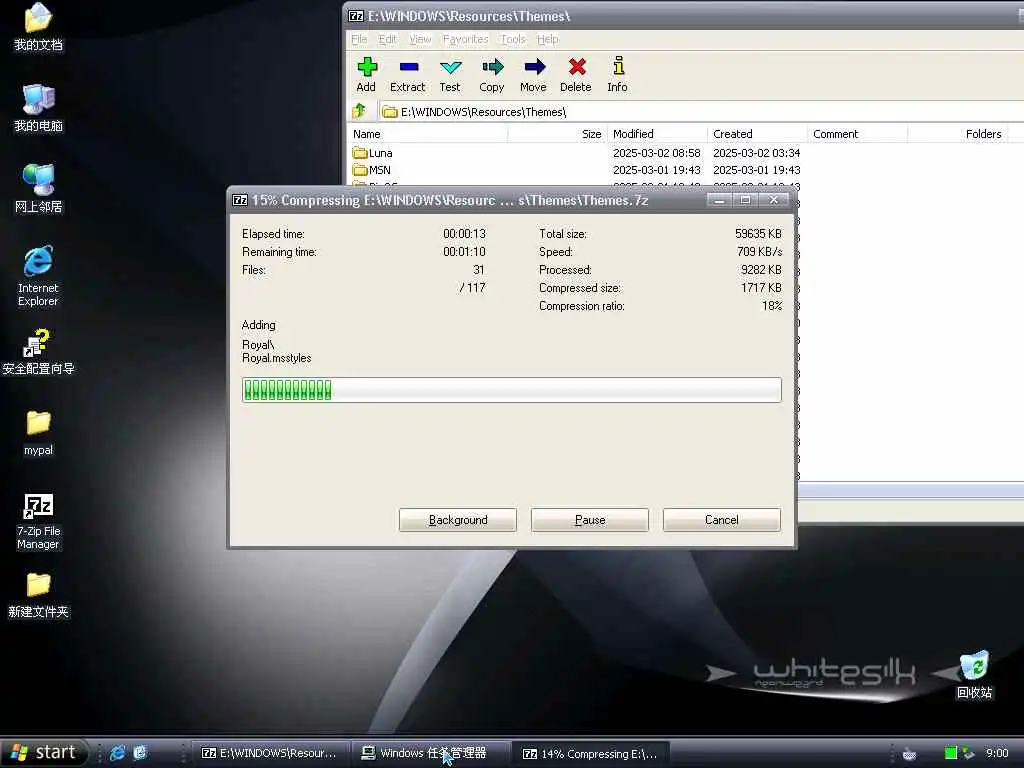Open the Favorites menu

[466, 39]
